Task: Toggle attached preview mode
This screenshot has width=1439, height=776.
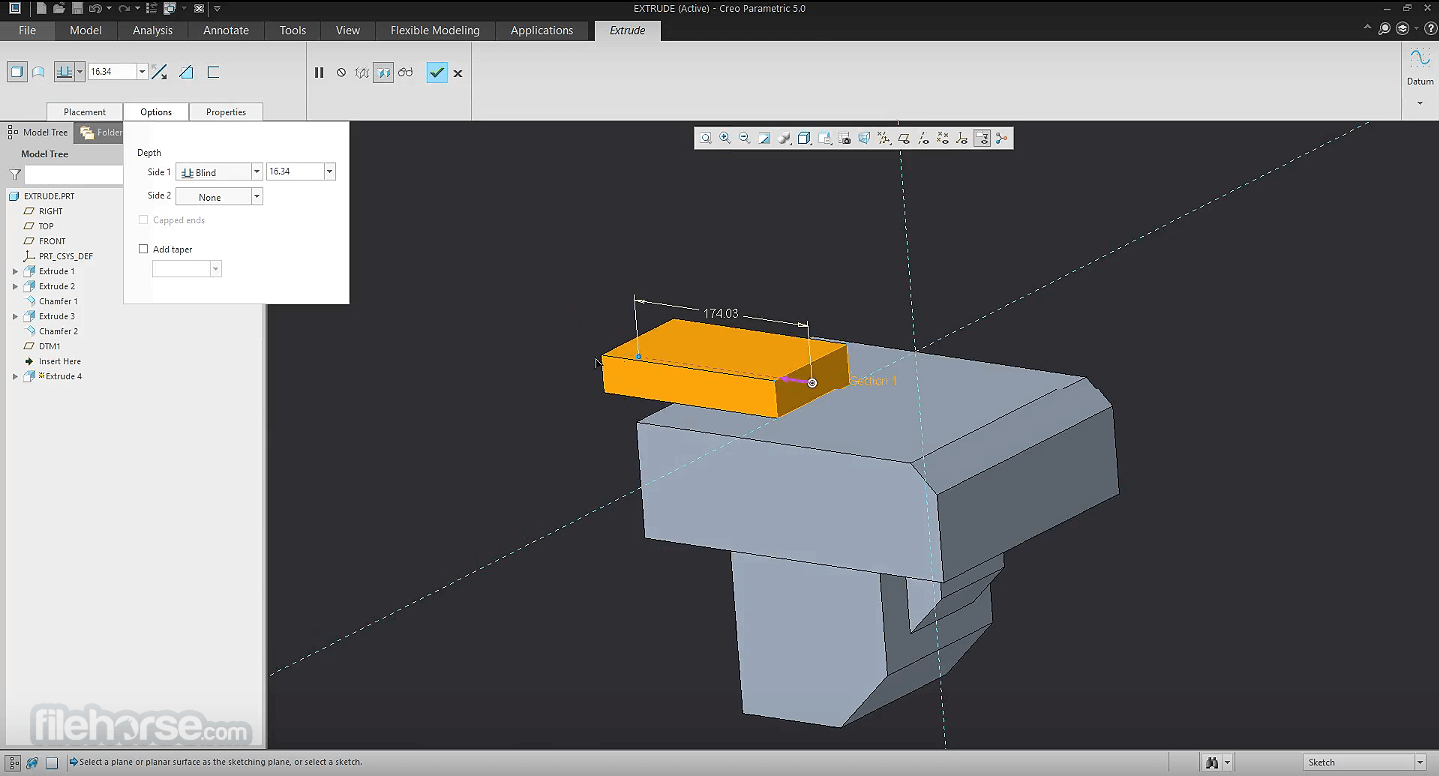Action: (383, 72)
